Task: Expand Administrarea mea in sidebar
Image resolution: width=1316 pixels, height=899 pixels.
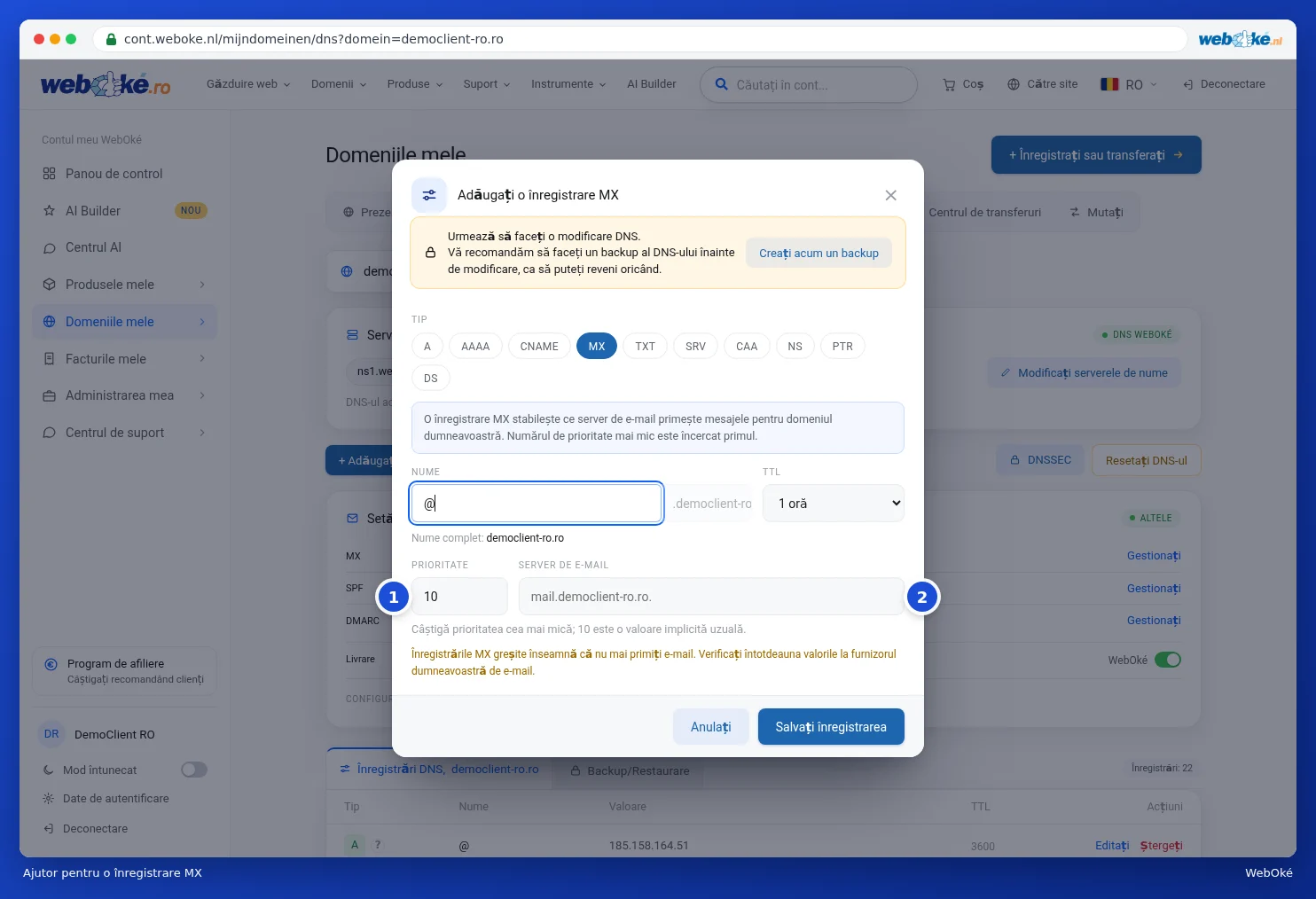Action: (x=124, y=395)
